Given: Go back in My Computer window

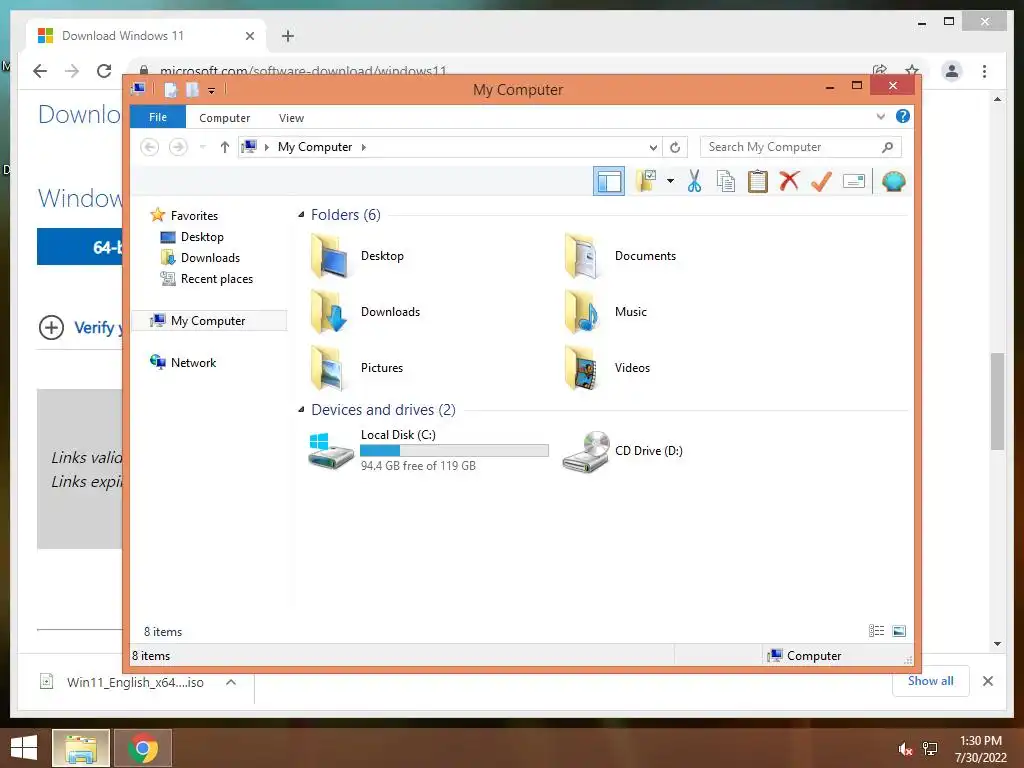Looking at the screenshot, I should pyautogui.click(x=150, y=147).
